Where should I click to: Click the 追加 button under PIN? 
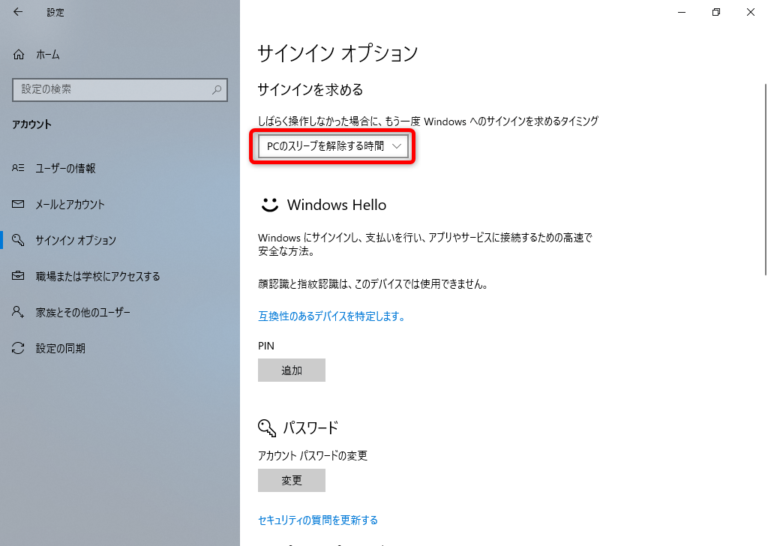pyautogui.click(x=291, y=370)
